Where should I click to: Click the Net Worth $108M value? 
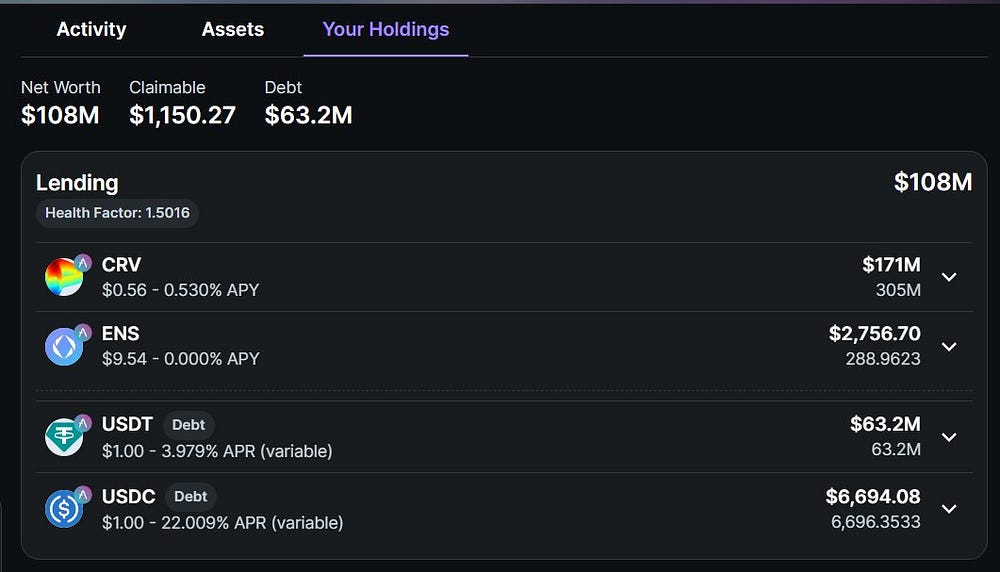(x=60, y=115)
